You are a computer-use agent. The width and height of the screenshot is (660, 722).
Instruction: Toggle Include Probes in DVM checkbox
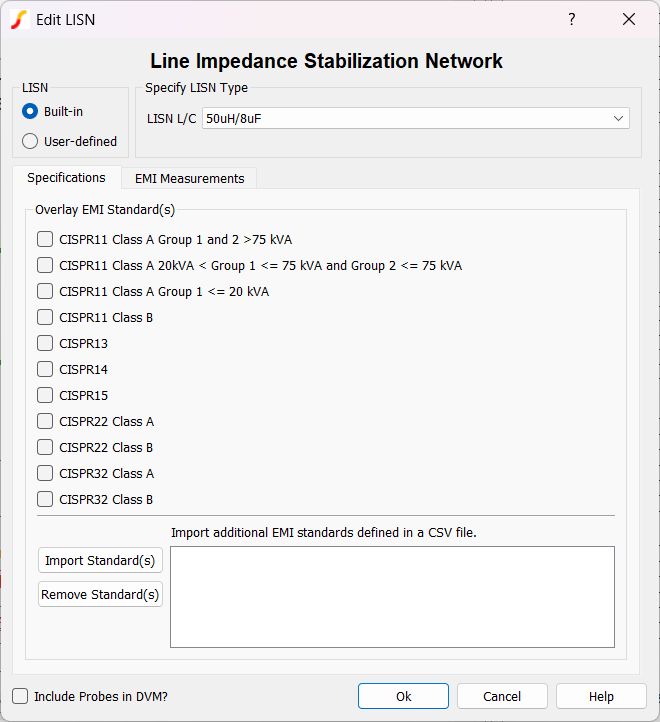pyautogui.click(x=20, y=696)
